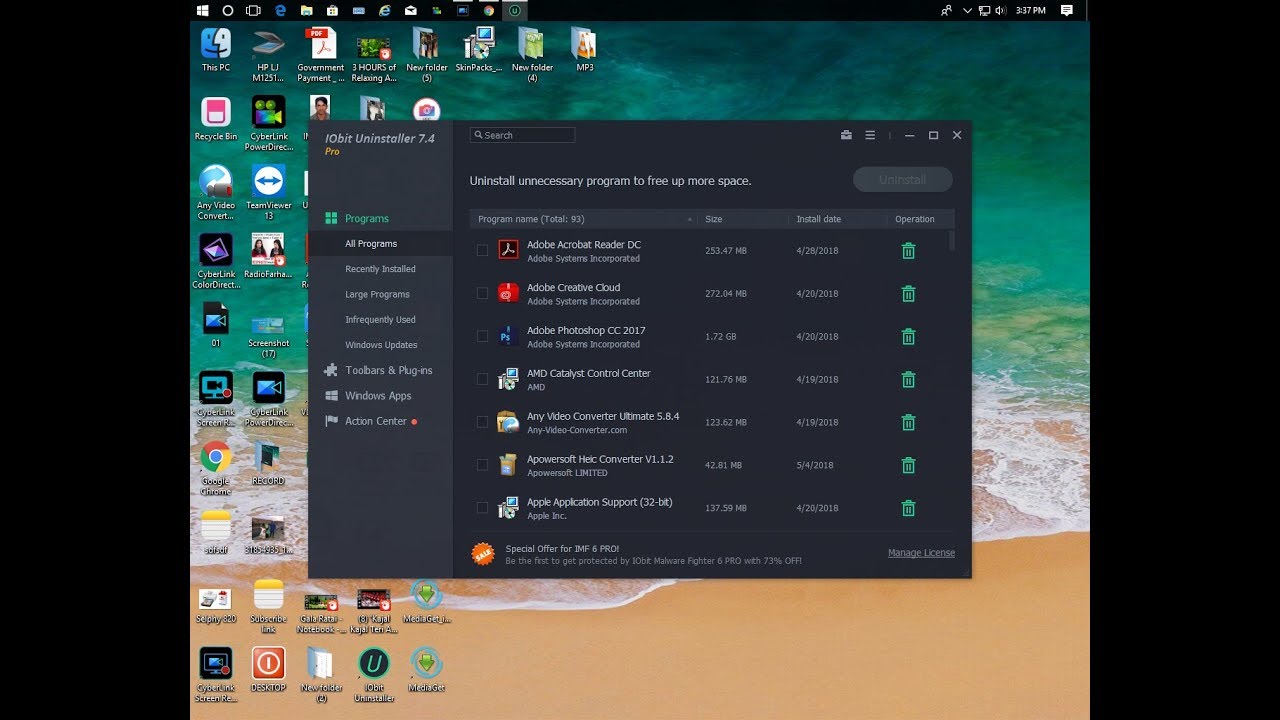This screenshot has height=720, width=1280.
Task: Check the box for Apple Application Support (32-bit)
Action: pyautogui.click(x=482, y=509)
